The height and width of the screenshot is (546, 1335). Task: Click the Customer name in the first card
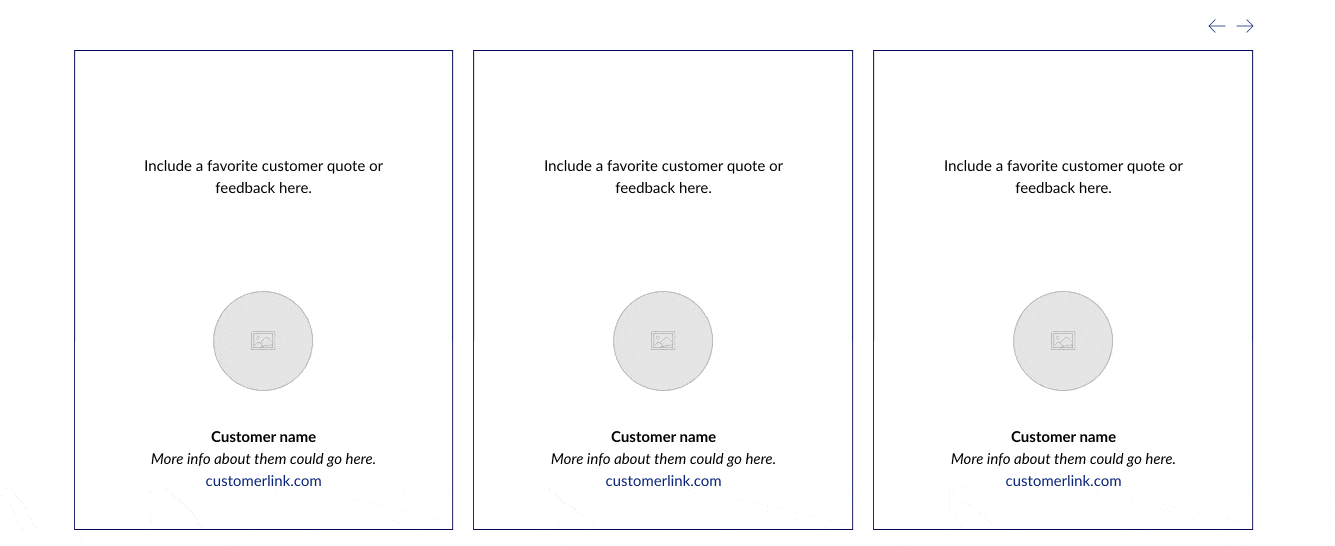pyautogui.click(x=263, y=437)
